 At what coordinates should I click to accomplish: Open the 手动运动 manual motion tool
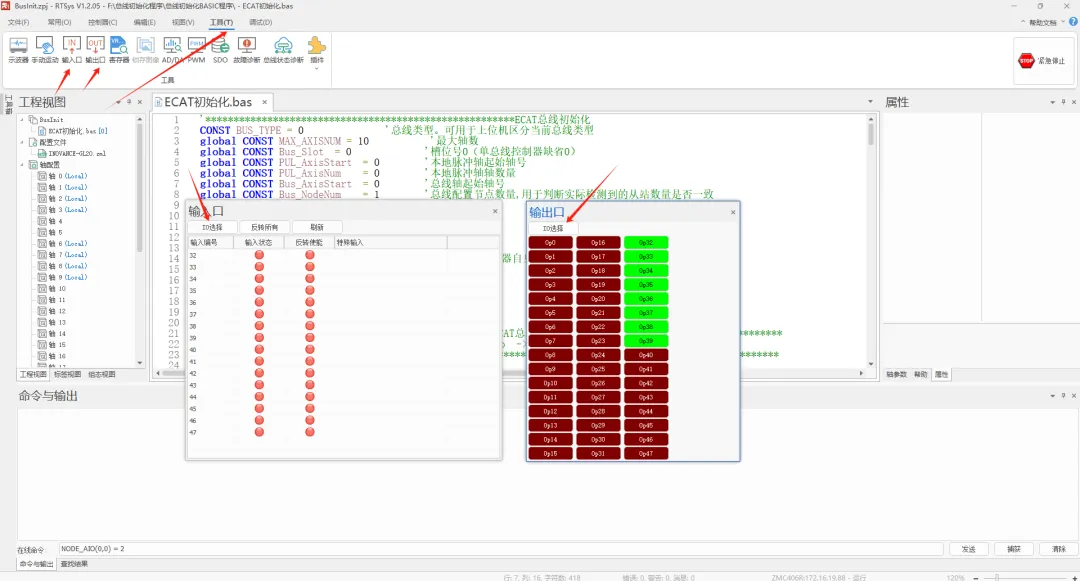click(44, 50)
